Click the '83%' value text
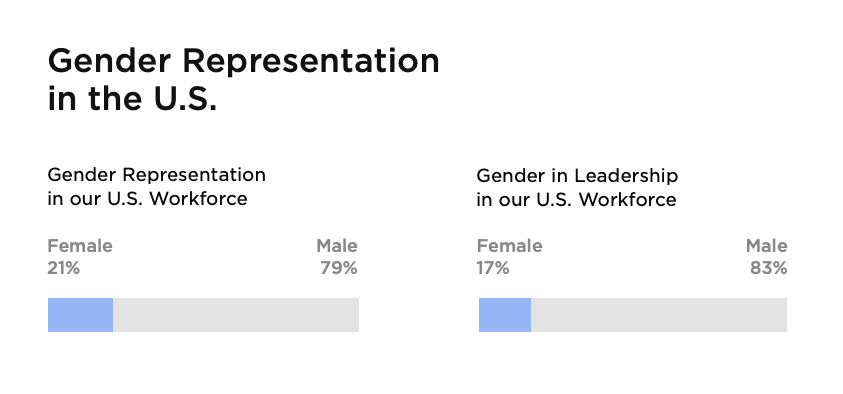This screenshot has height=394, width=843. [x=769, y=268]
